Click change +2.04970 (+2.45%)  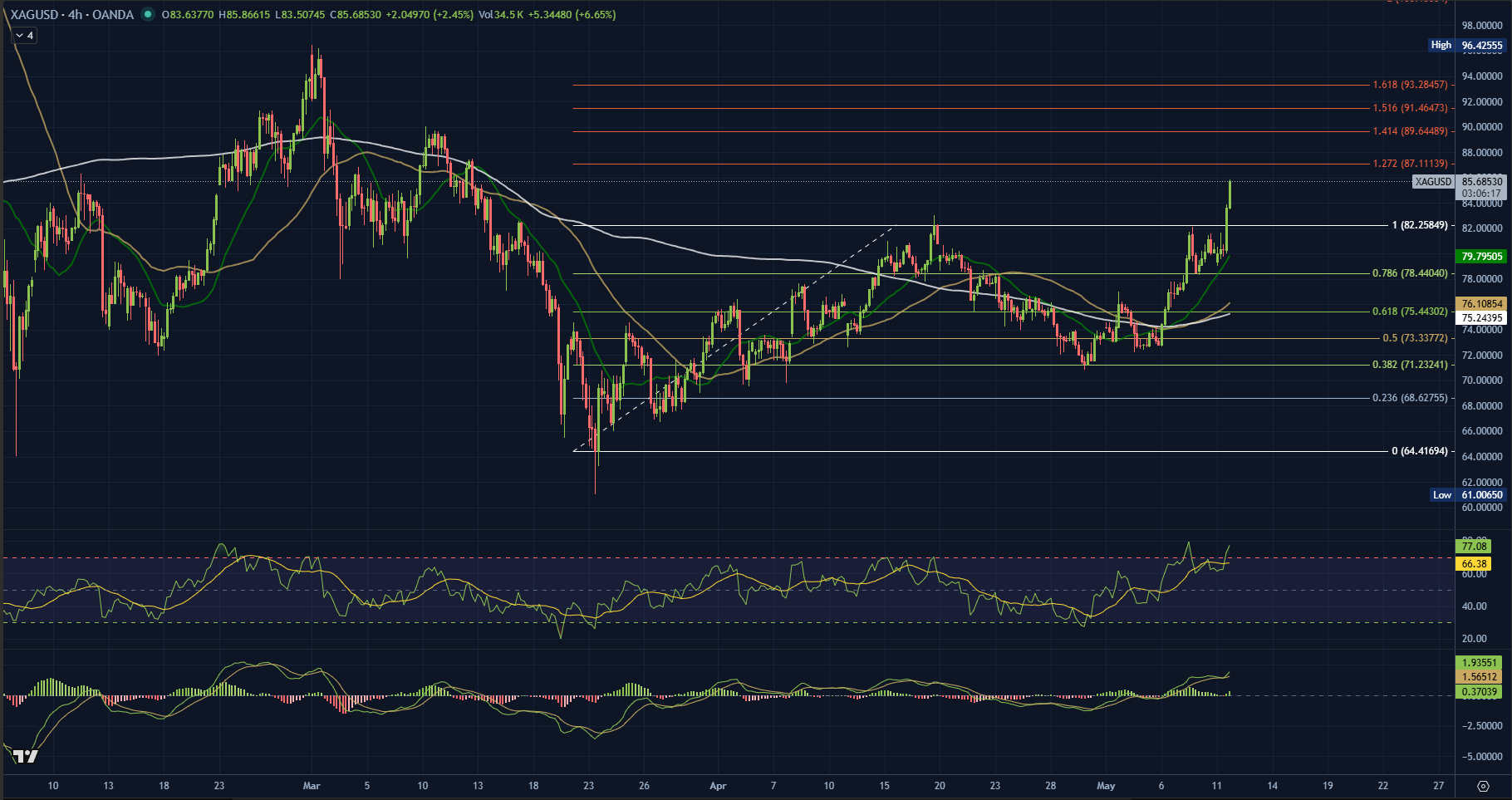pyautogui.click(x=430, y=14)
